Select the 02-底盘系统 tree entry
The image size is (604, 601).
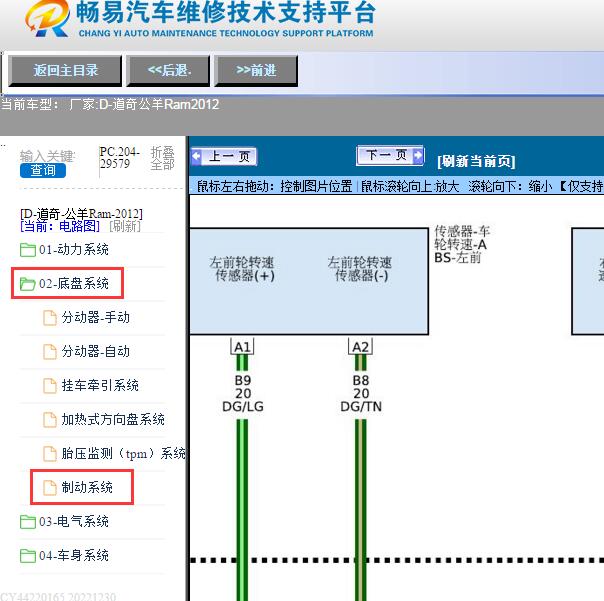(74, 284)
